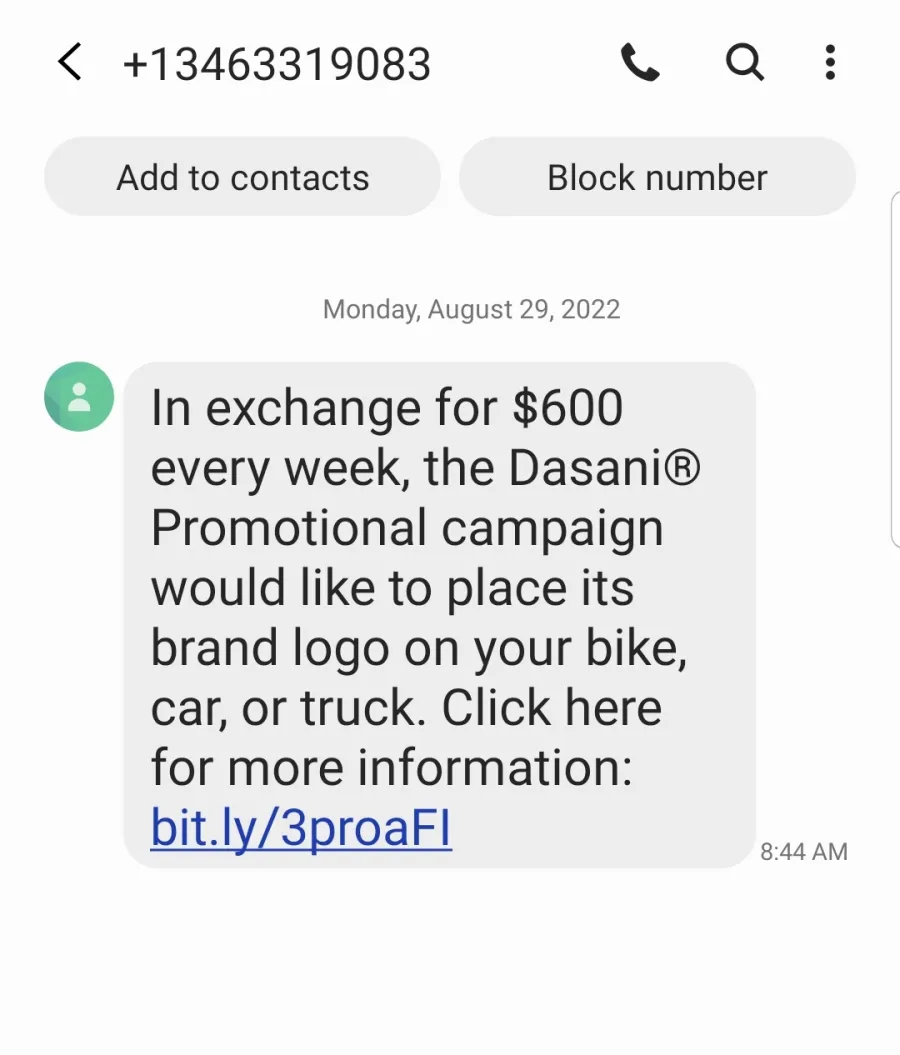The image size is (900, 1055).
Task: Open search with the magnifying glass icon
Action: [x=745, y=63]
